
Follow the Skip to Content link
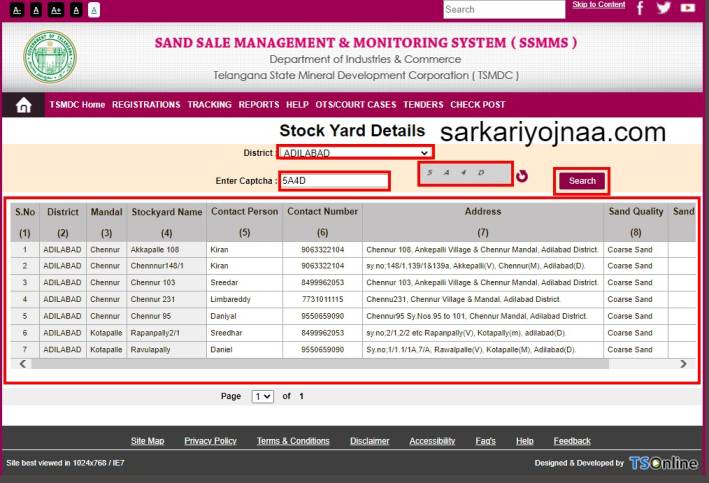coord(599,5)
